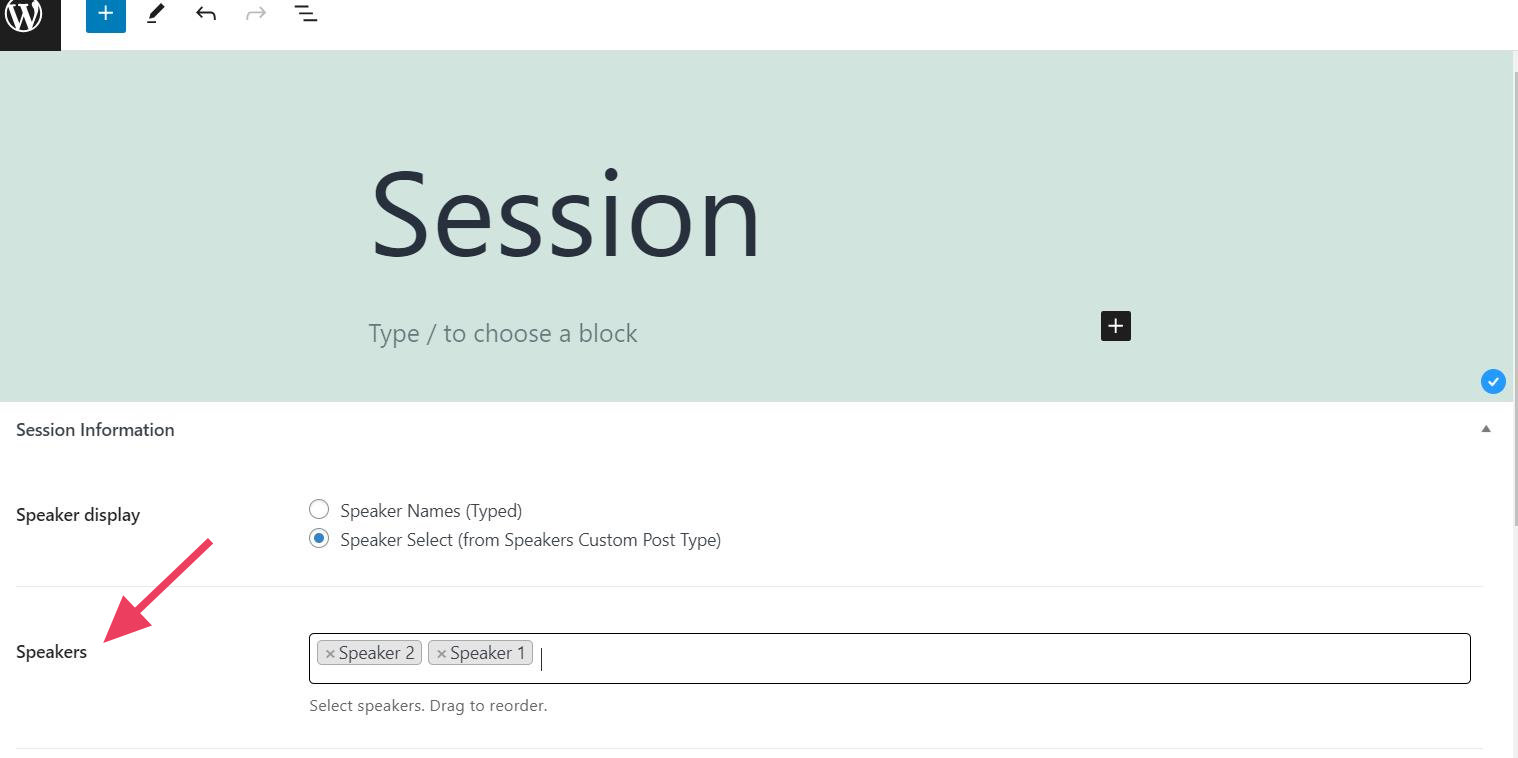Select Speaker Select from Custom Post Type
The image size is (1518, 758).
tap(319, 539)
